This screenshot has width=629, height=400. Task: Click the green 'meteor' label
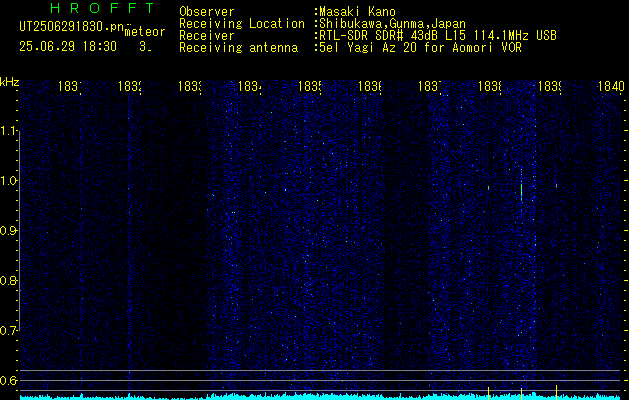point(145,32)
